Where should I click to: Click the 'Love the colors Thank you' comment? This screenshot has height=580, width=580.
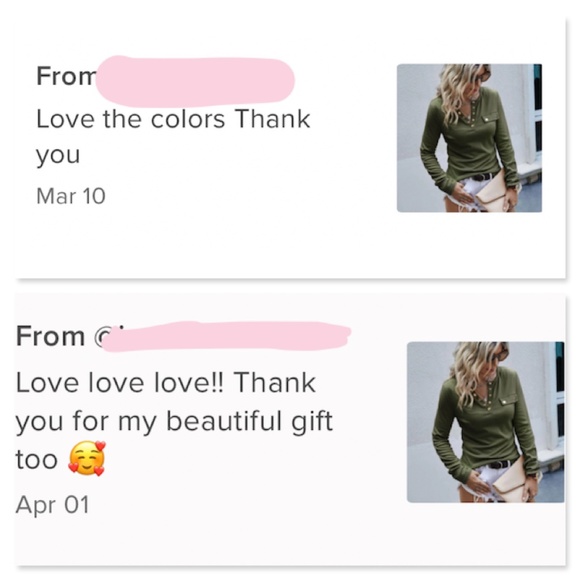(x=173, y=137)
